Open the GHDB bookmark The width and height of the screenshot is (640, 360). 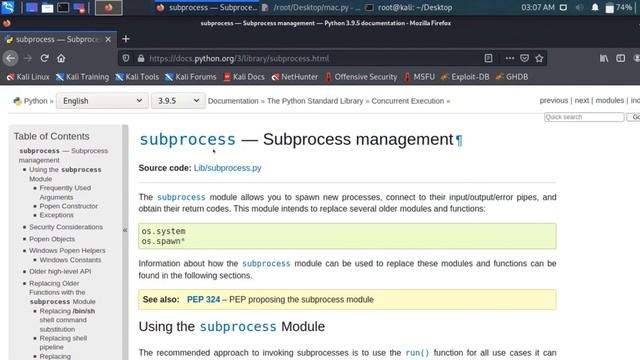pos(512,77)
